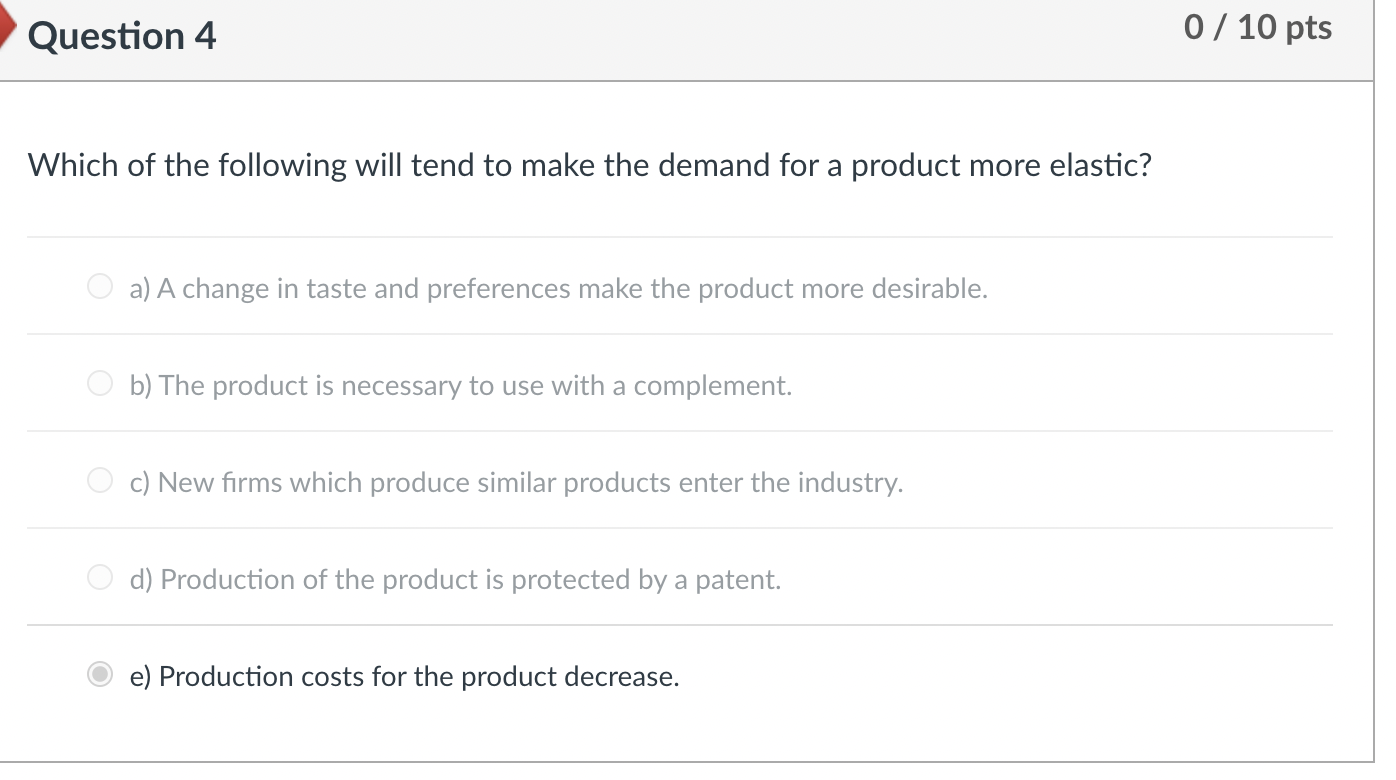Click the selected radio for option e
1396x780 pixels.
tap(100, 676)
